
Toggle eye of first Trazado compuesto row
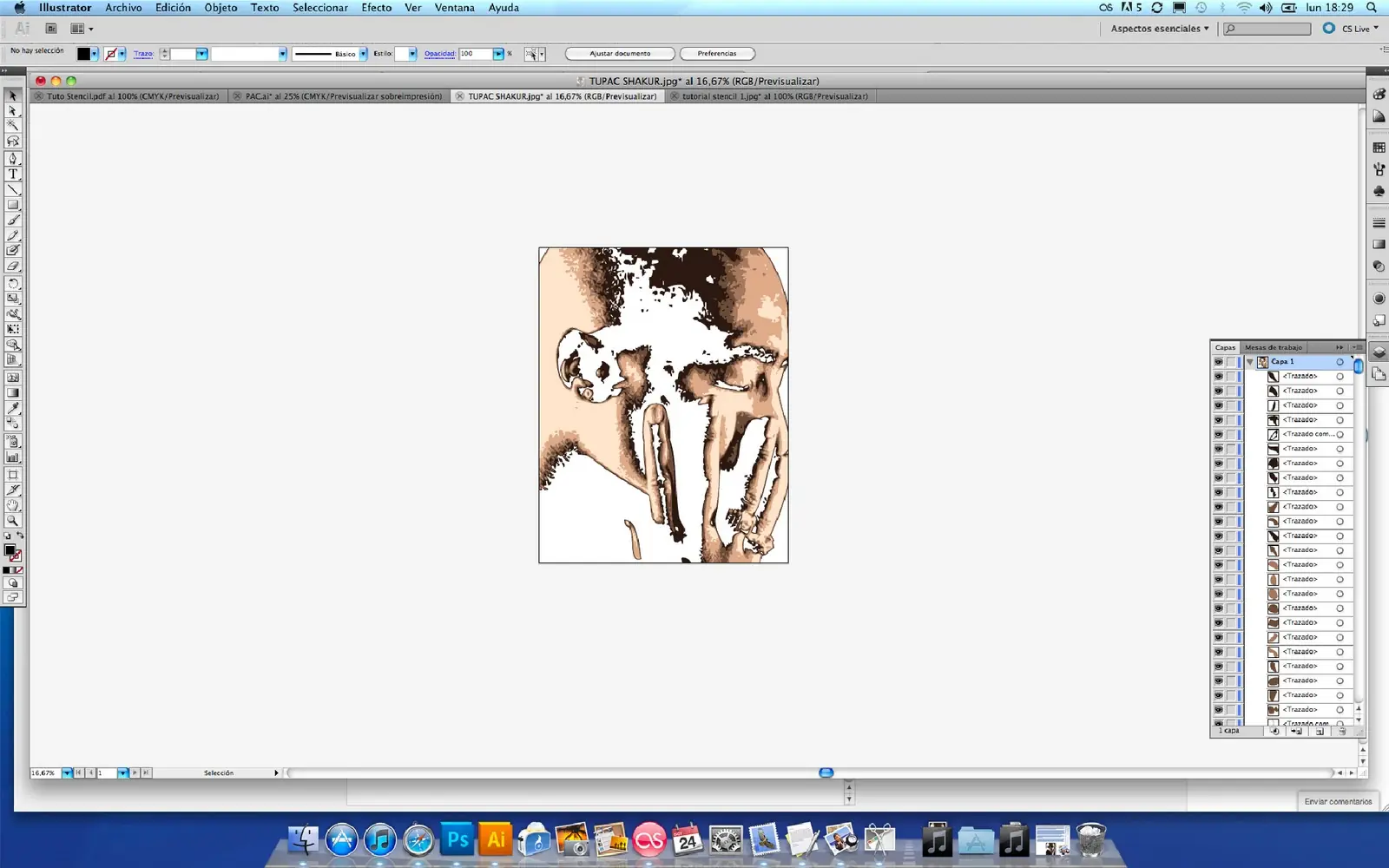1218,434
